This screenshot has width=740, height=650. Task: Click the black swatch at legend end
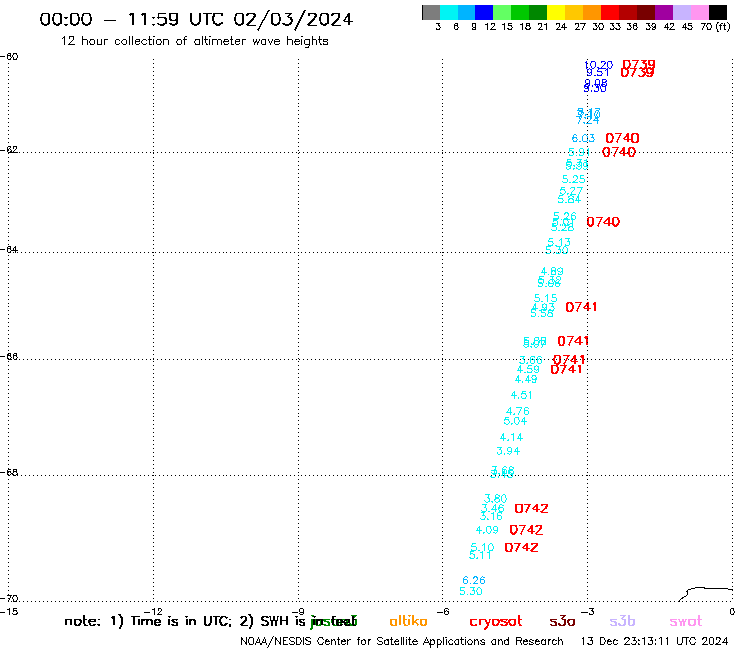coord(718,12)
